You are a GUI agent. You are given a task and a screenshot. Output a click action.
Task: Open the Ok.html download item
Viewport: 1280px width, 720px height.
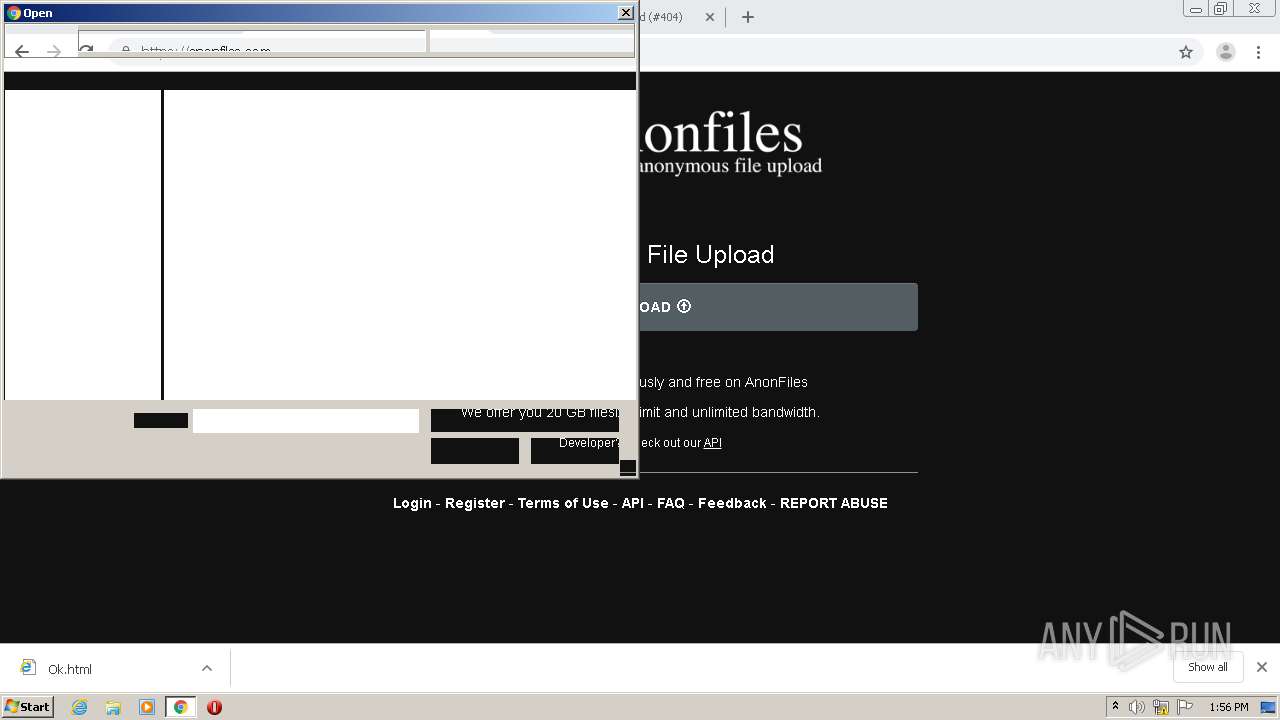pyautogui.click(x=70, y=669)
